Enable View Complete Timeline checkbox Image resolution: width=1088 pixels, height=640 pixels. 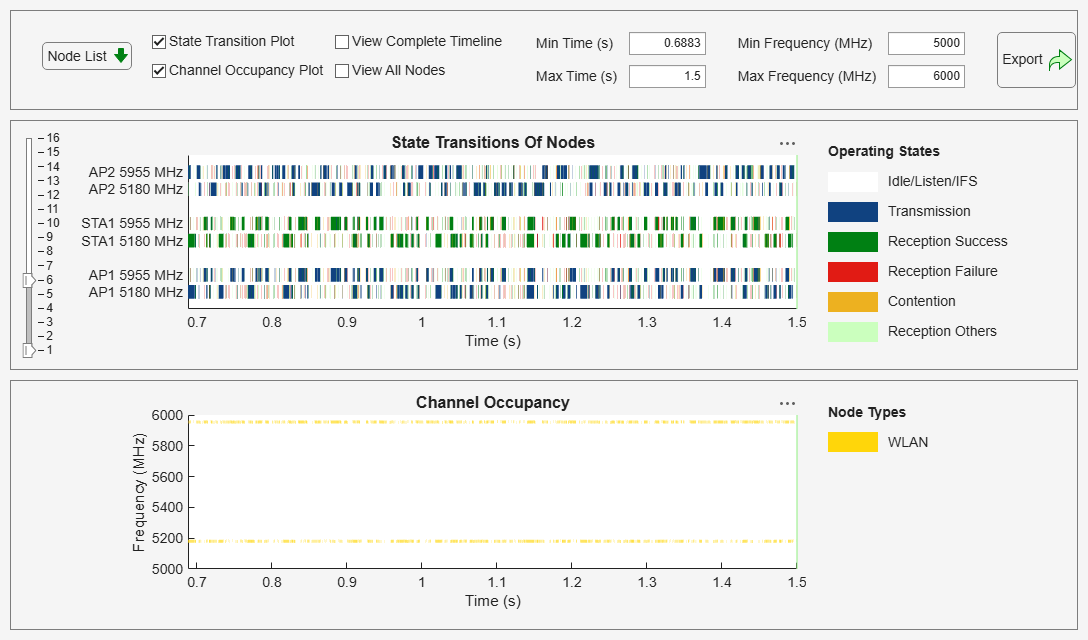click(x=342, y=42)
